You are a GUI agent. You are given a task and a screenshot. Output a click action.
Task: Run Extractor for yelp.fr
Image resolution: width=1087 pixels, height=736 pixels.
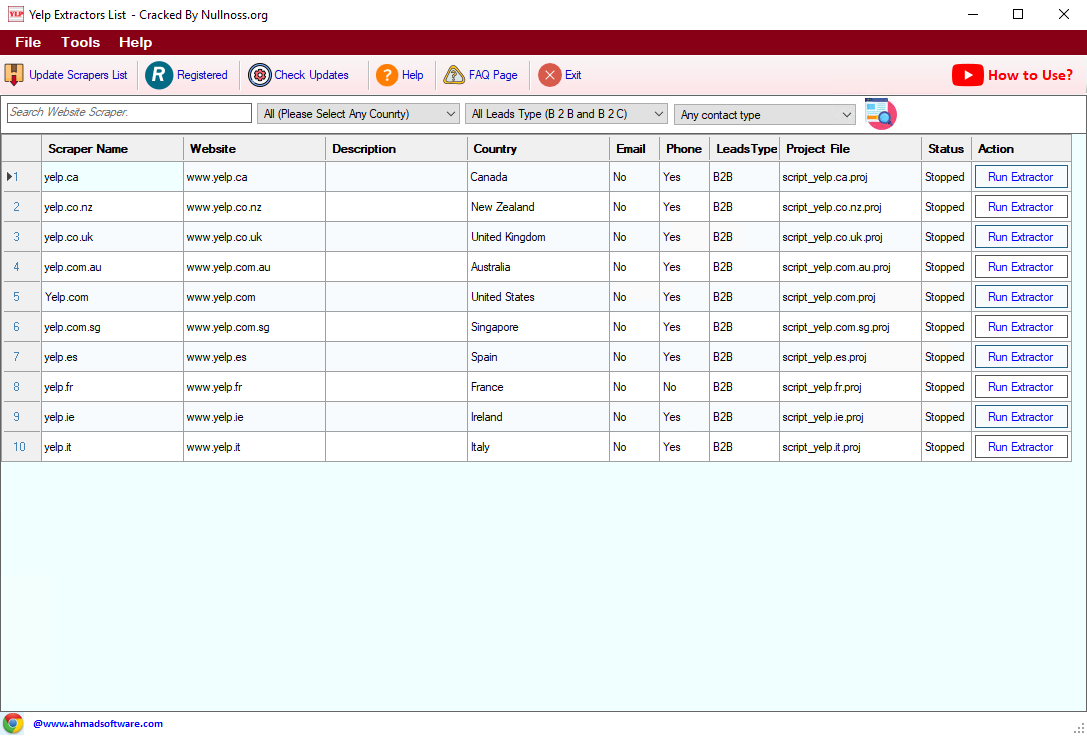tap(1021, 387)
